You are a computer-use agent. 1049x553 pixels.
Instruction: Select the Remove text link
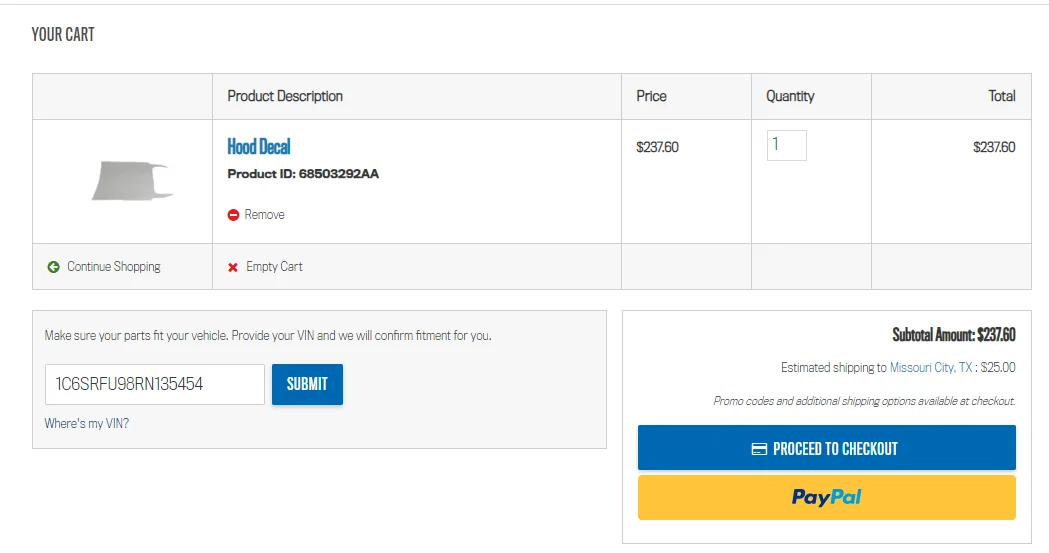[264, 215]
